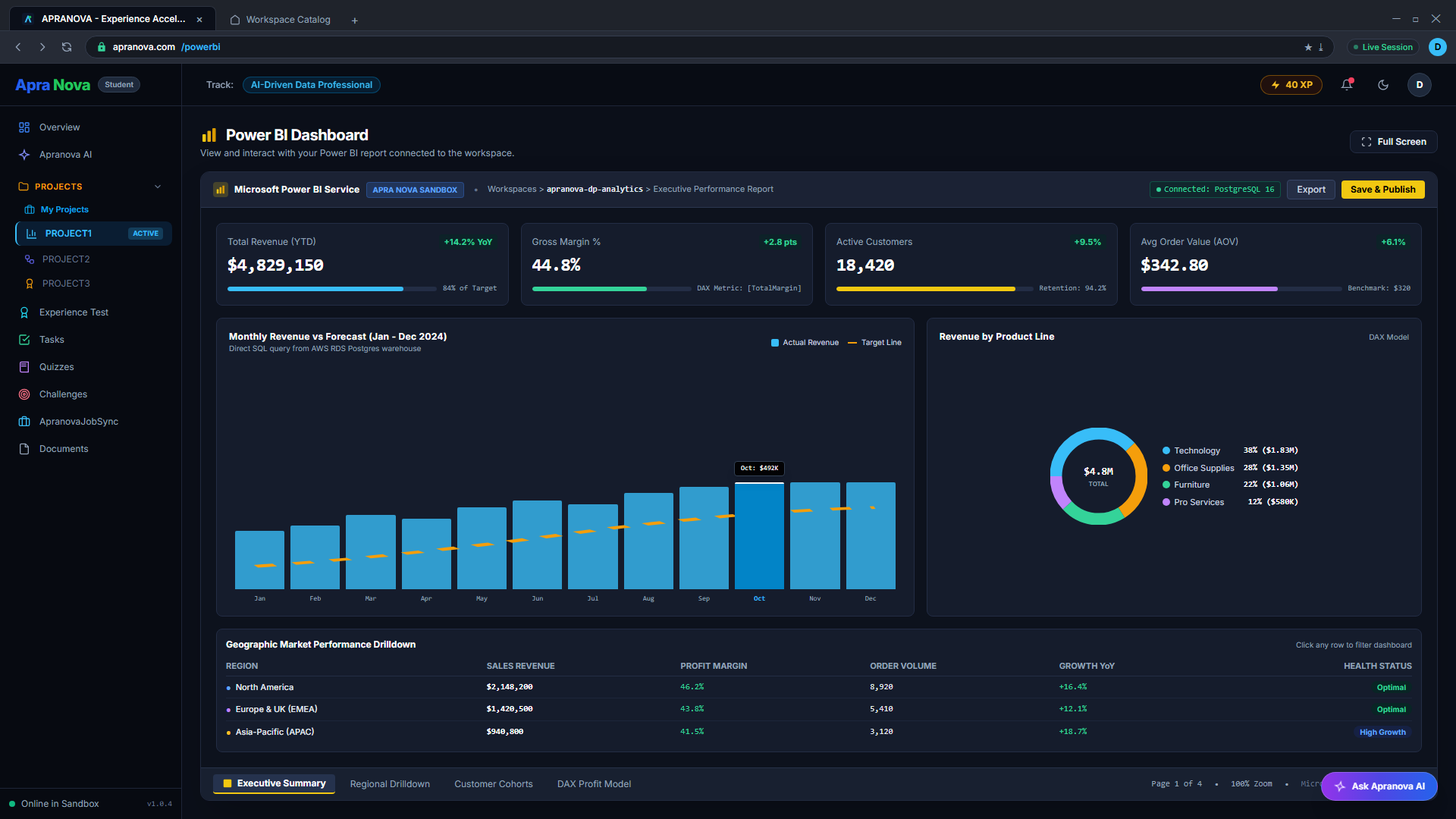This screenshot has height=819, width=1456.
Task: Click the Export button
Action: (1310, 190)
